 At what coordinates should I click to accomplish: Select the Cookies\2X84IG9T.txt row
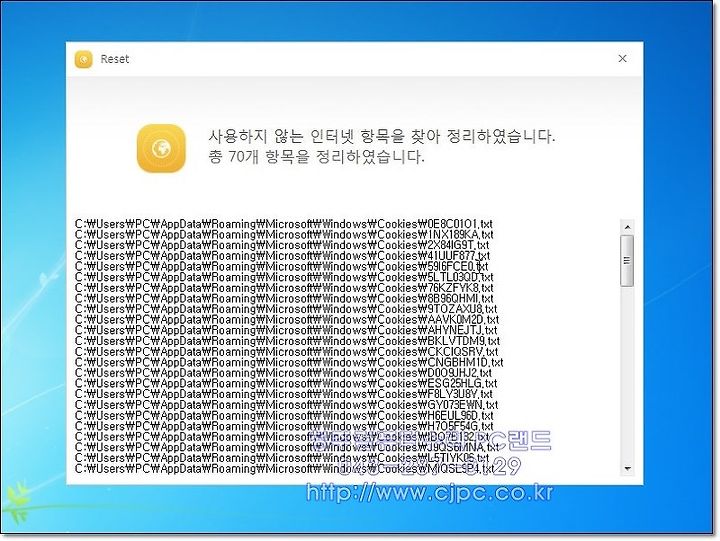point(282,245)
